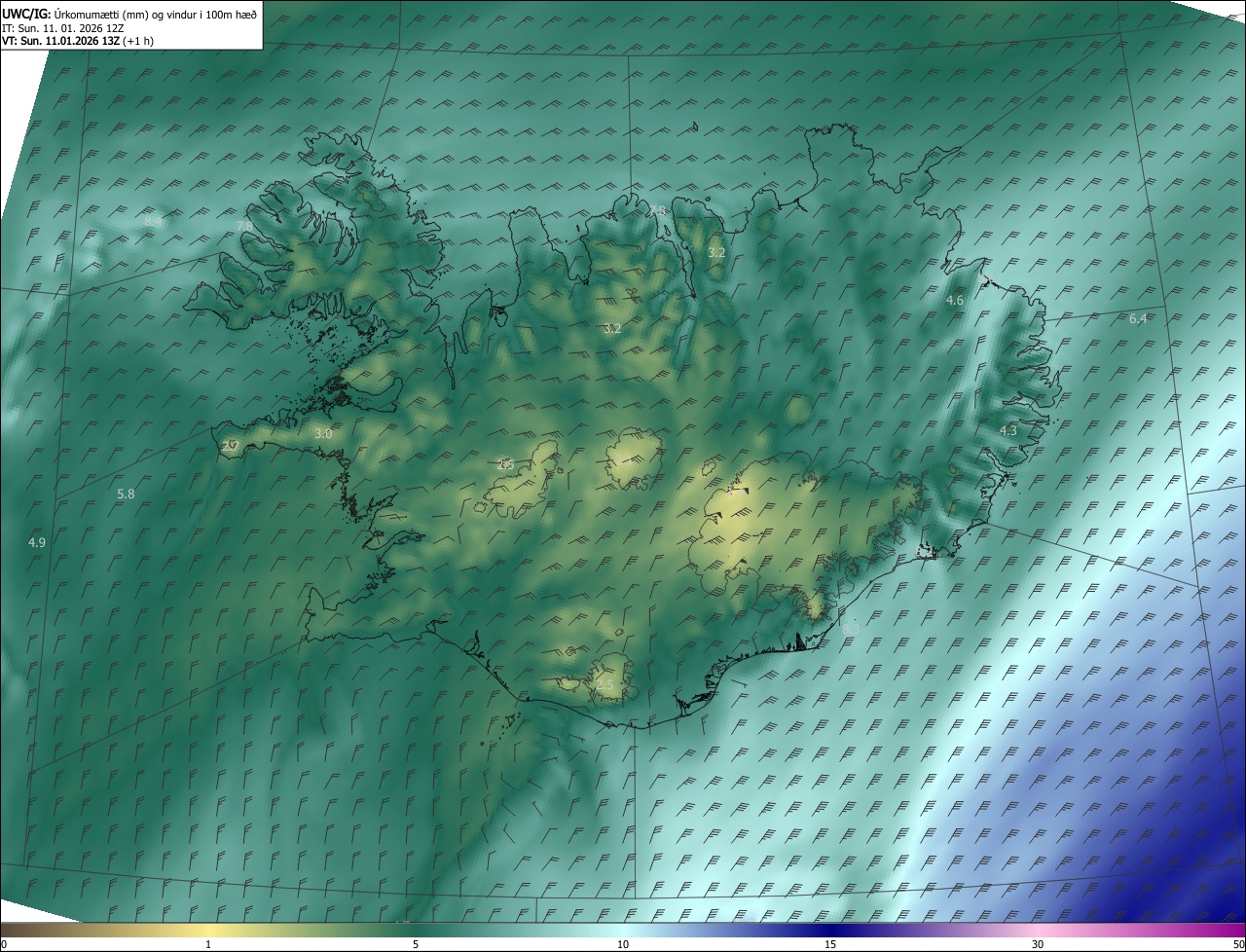Screen dimensions: 1246x952
Task: Click the 2.5 value on the southern glacier
Action: coord(605,685)
